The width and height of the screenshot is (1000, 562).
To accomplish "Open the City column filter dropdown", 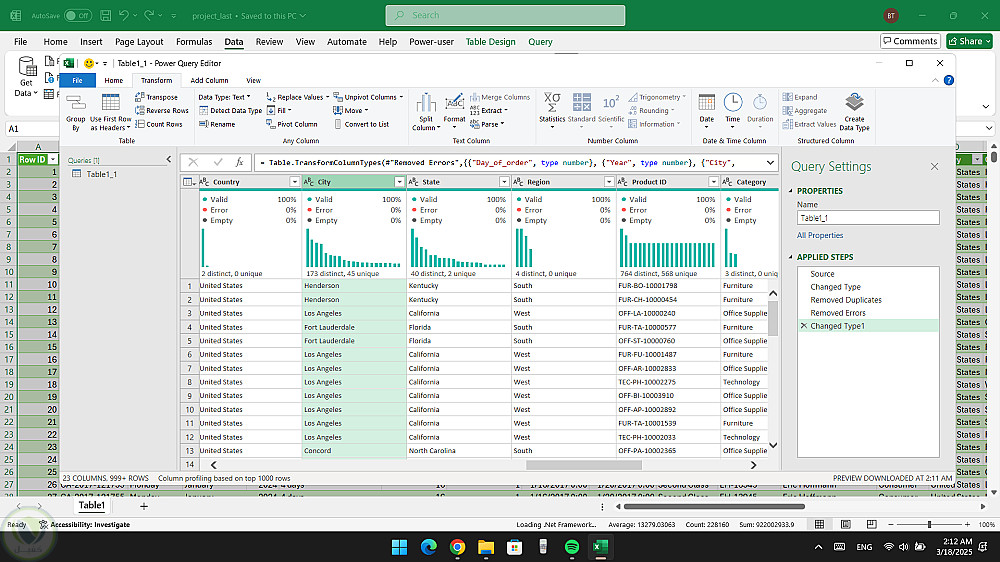I will point(399,182).
